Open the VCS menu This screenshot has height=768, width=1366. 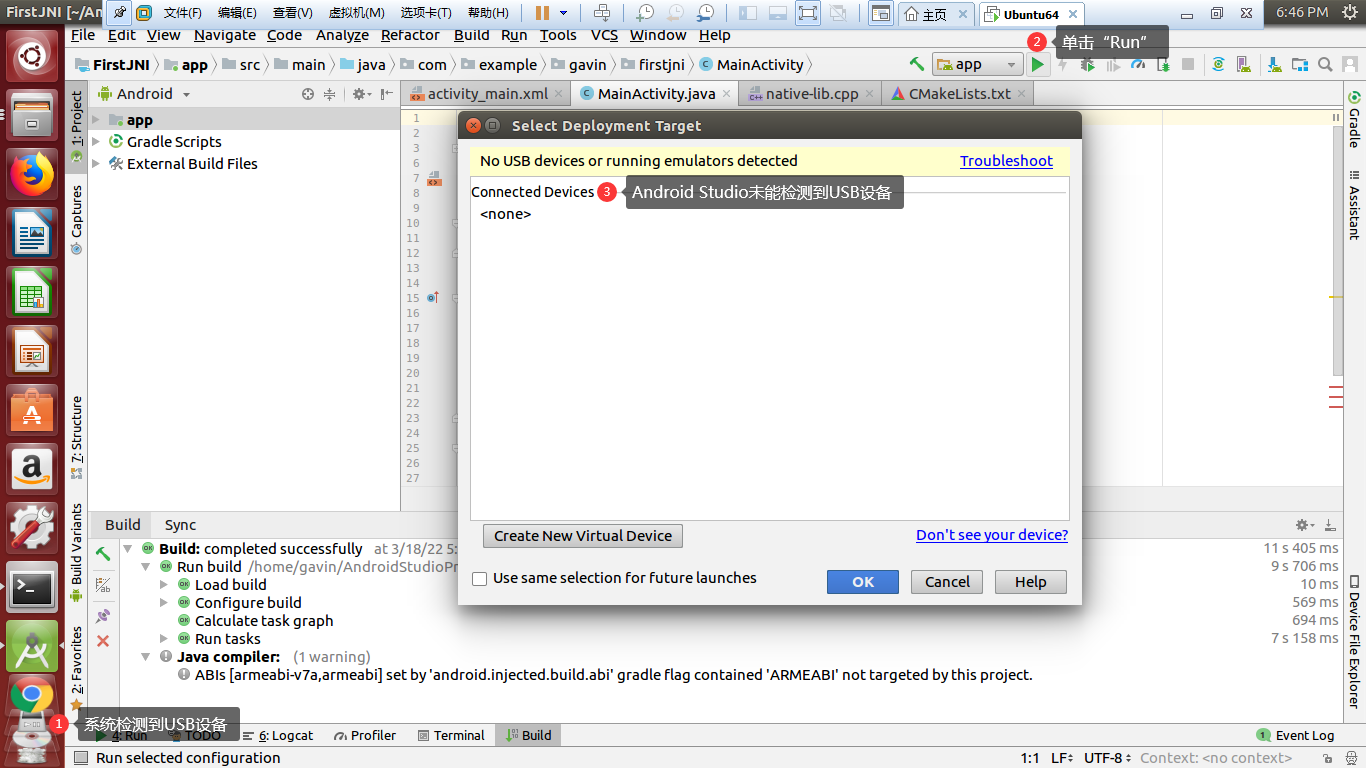point(604,35)
